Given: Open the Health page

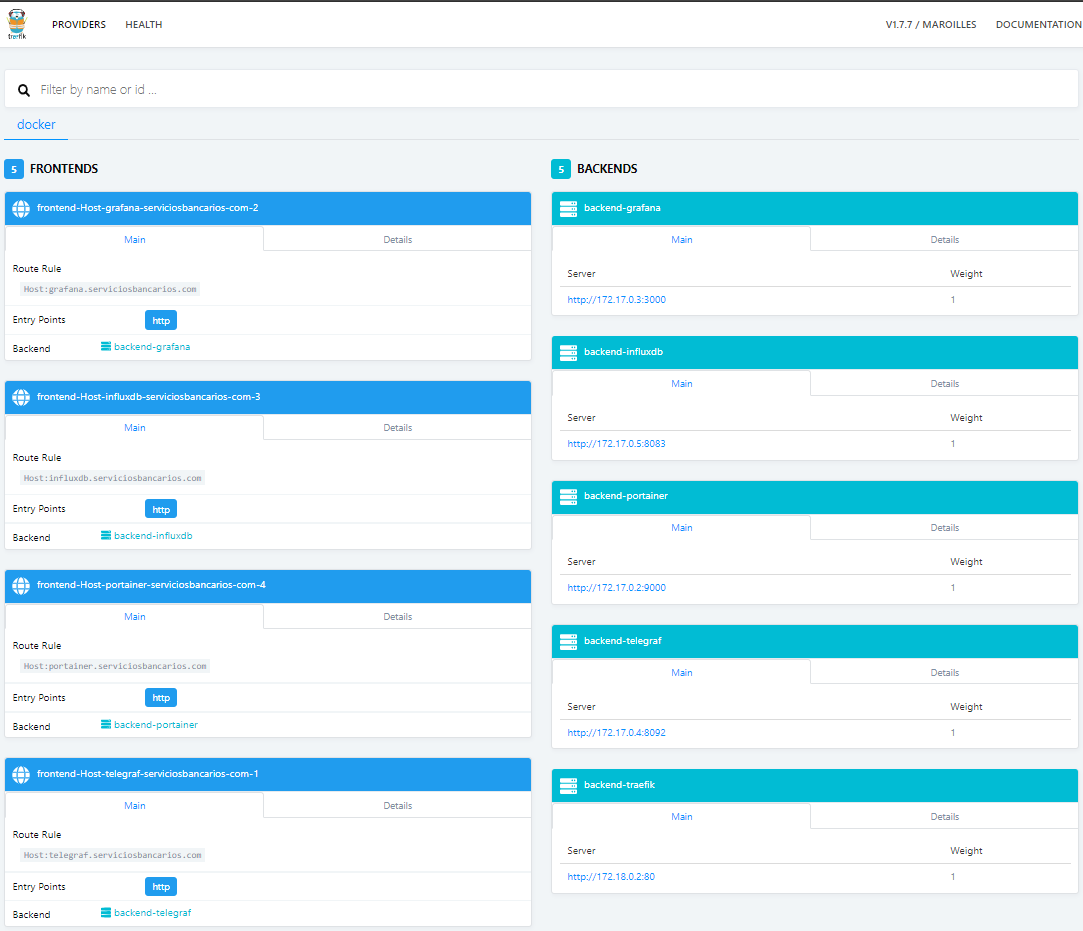Looking at the screenshot, I should point(144,25).
